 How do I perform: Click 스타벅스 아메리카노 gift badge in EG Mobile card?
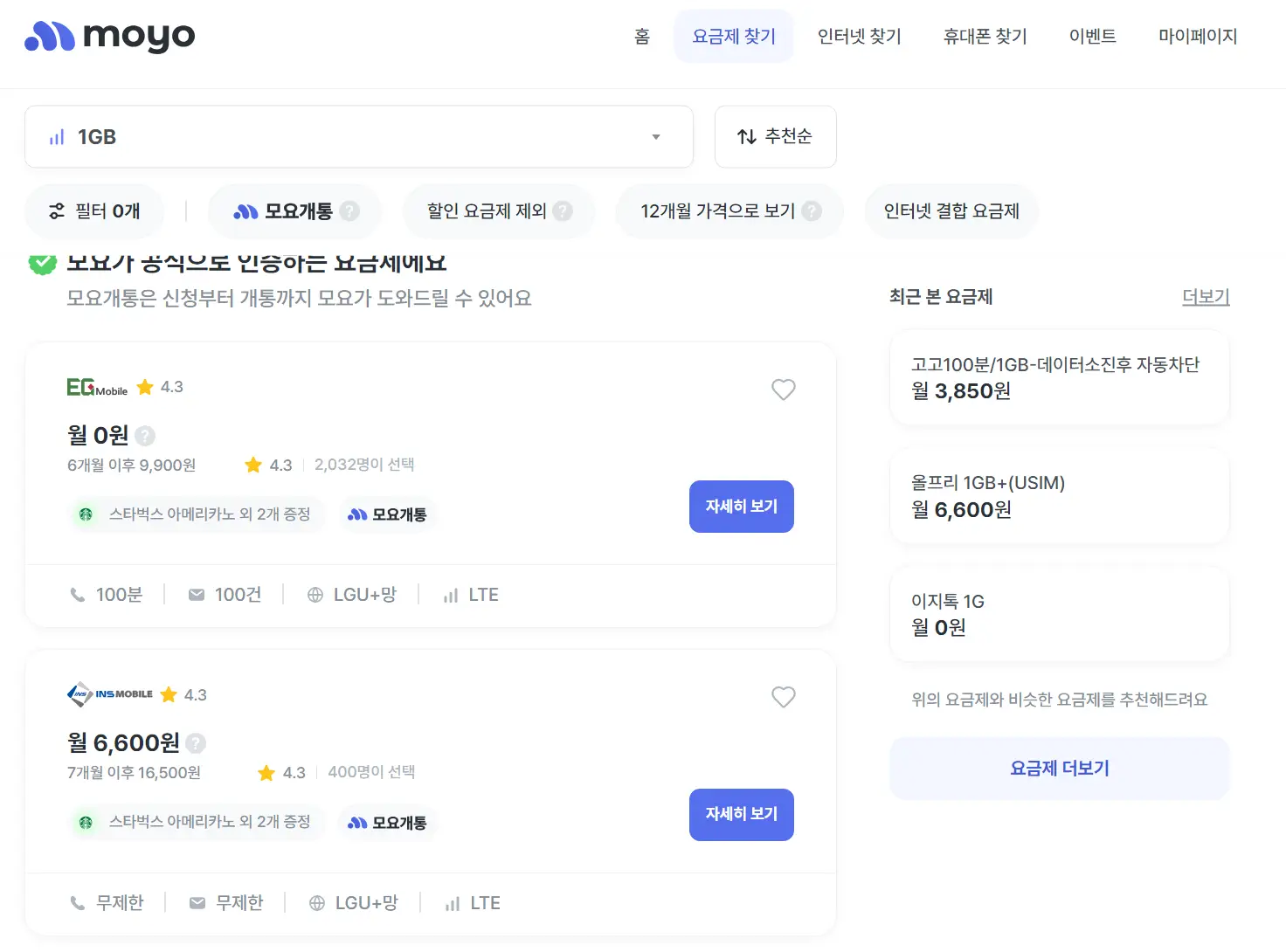click(x=197, y=514)
